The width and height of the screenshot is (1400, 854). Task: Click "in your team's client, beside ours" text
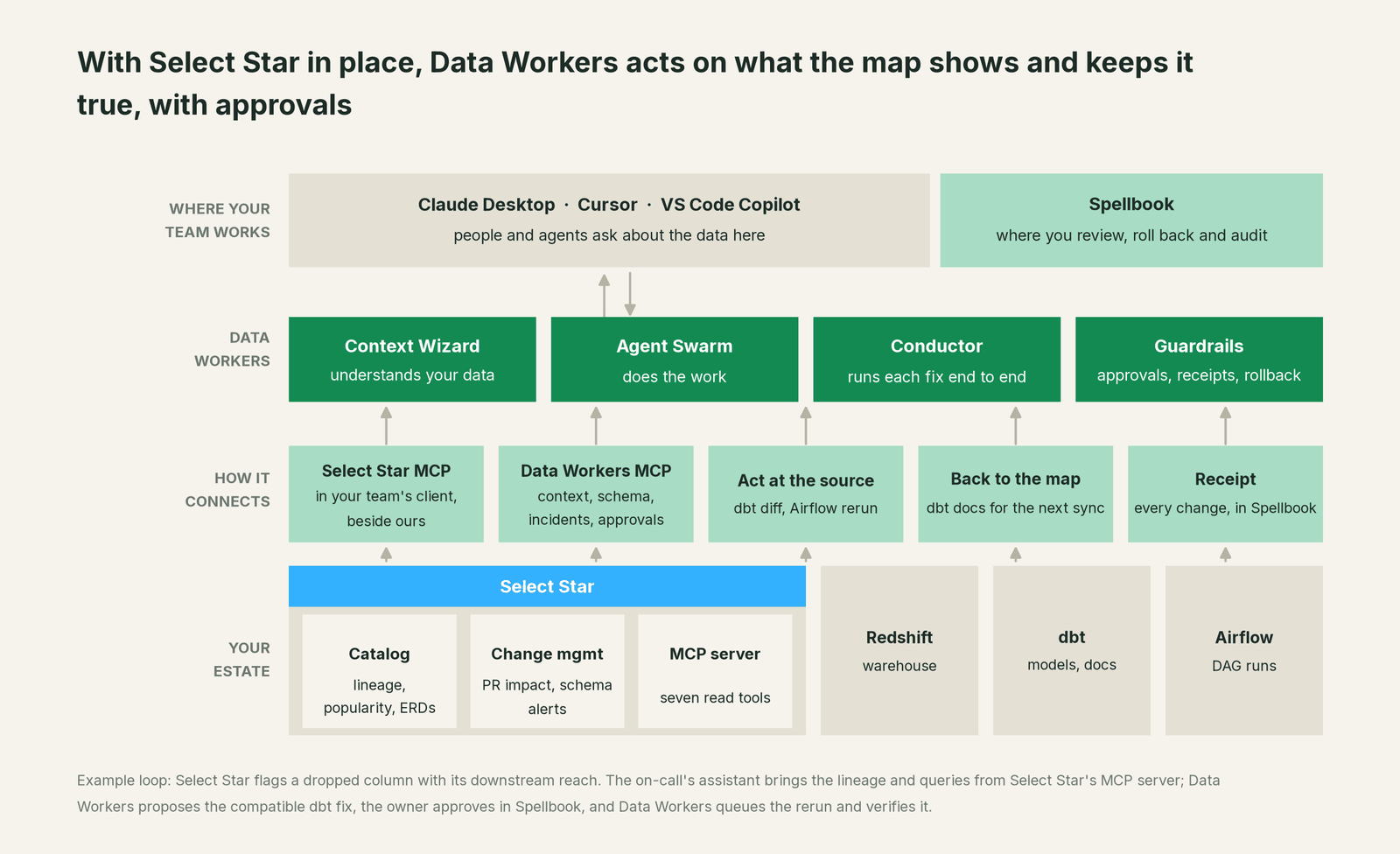(x=386, y=508)
